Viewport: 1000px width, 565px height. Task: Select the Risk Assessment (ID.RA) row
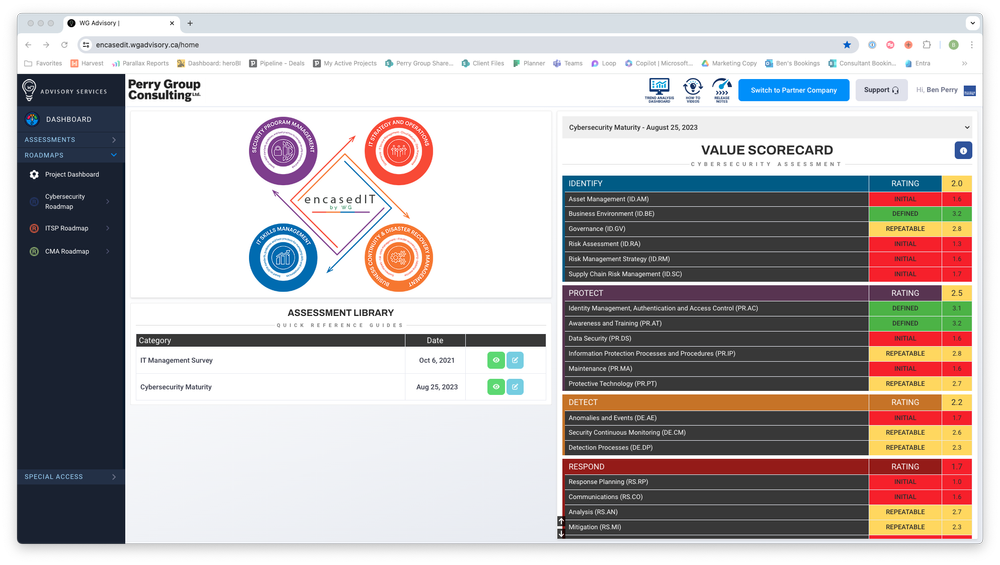[x=767, y=244]
